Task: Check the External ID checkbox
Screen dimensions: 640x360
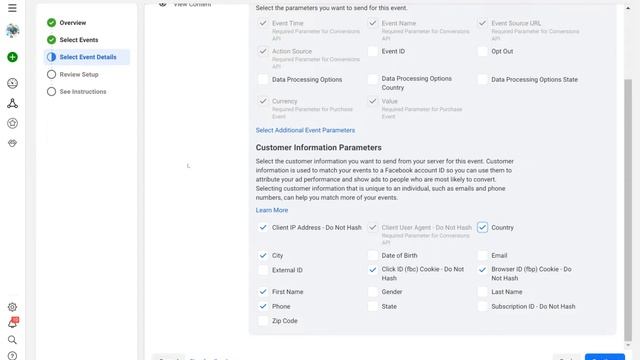Action: tap(263, 270)
